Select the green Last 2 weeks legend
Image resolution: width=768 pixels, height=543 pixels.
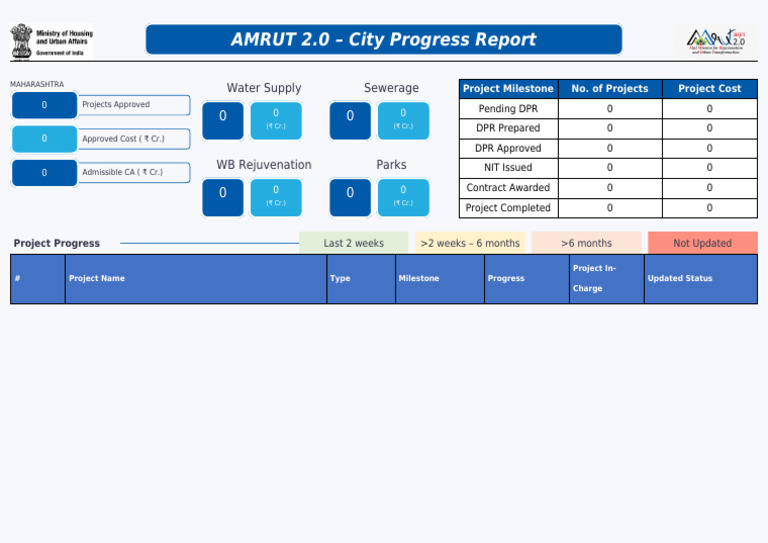click(354, 243)
